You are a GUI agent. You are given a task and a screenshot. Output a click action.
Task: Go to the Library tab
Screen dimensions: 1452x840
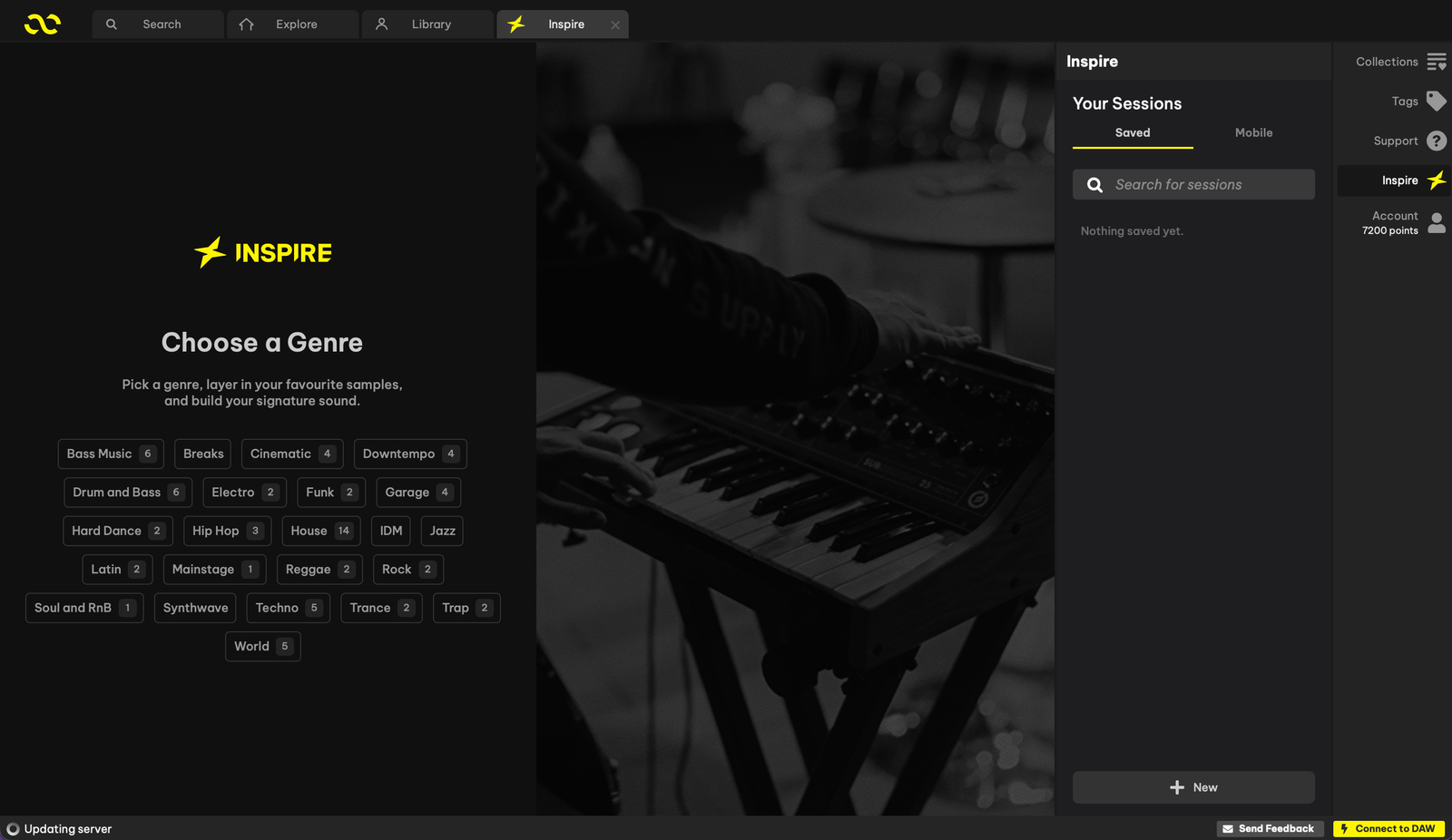click(427, 24)
